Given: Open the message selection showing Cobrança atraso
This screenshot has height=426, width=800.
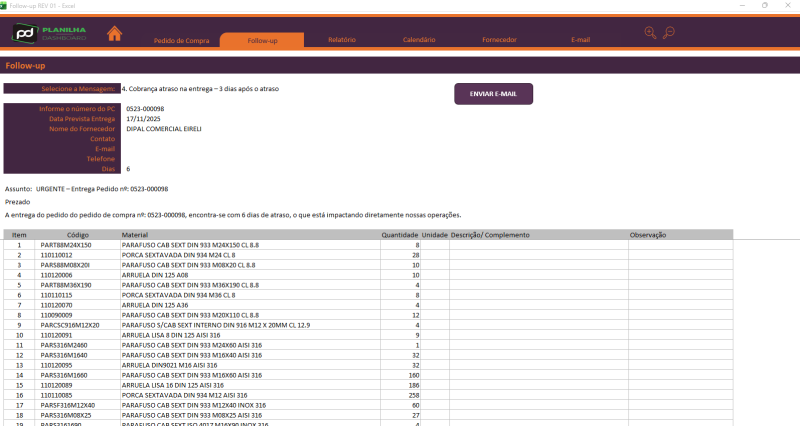Looking at the screenshot, I should coord(200,89).
